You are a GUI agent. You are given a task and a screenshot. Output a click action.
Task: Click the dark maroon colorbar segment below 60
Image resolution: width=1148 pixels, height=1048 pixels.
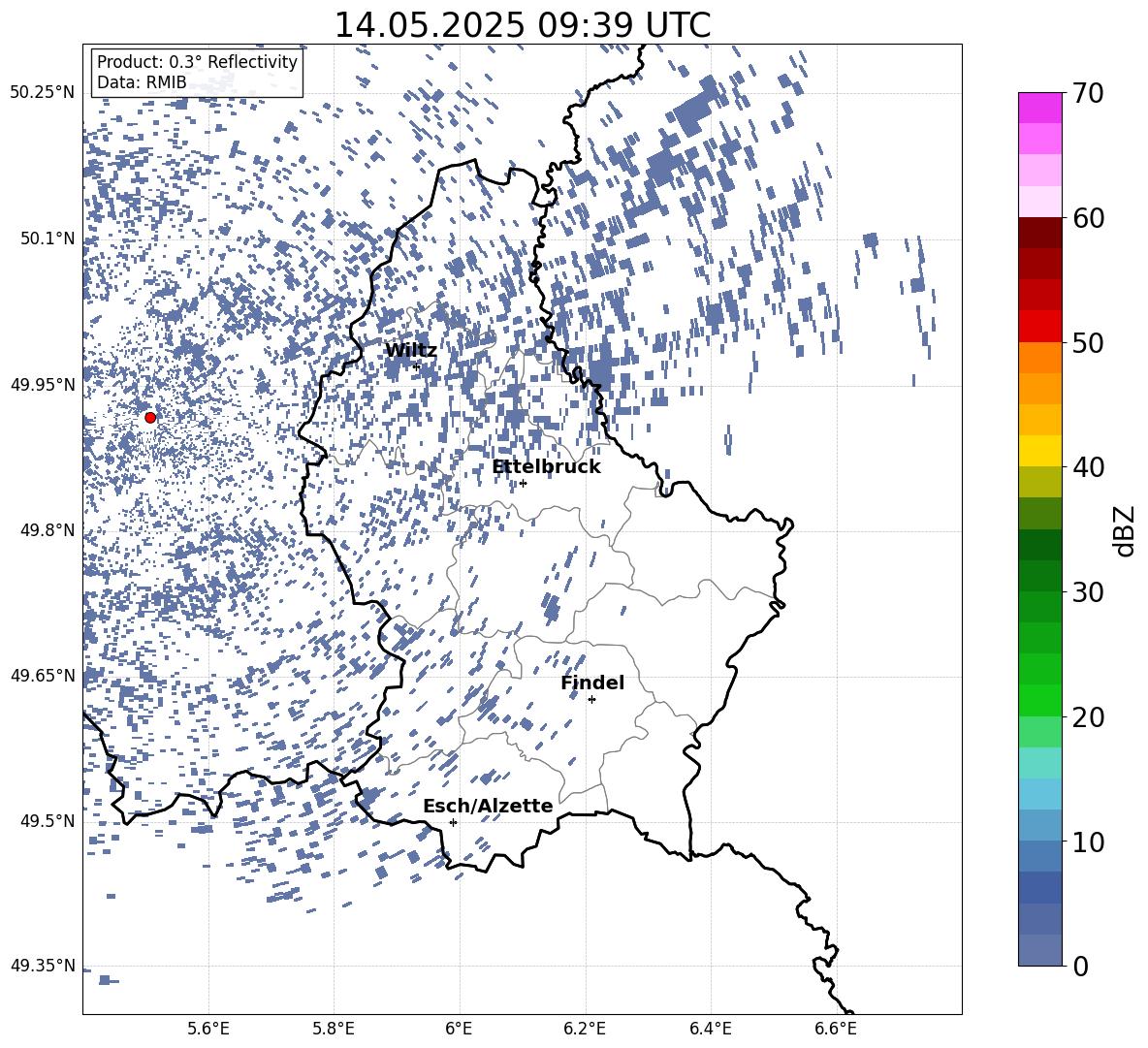click(1039, 233)
